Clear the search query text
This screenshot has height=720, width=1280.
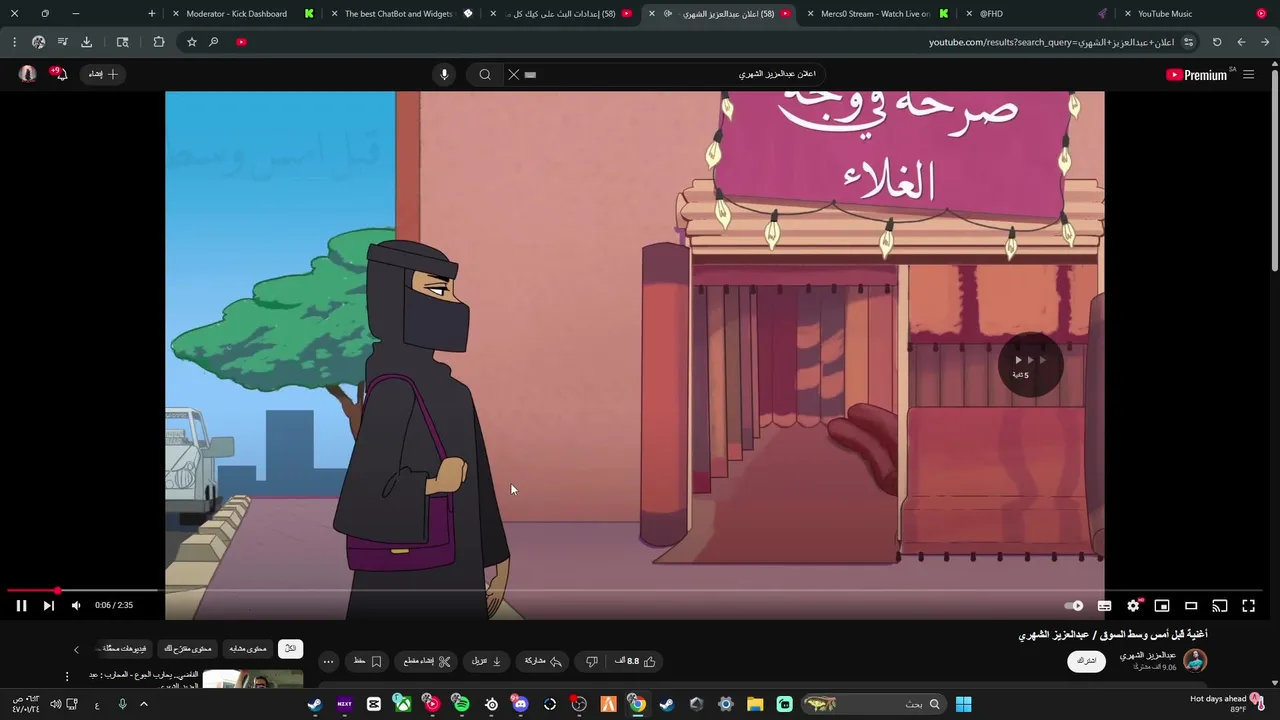(x=514, y=74)
